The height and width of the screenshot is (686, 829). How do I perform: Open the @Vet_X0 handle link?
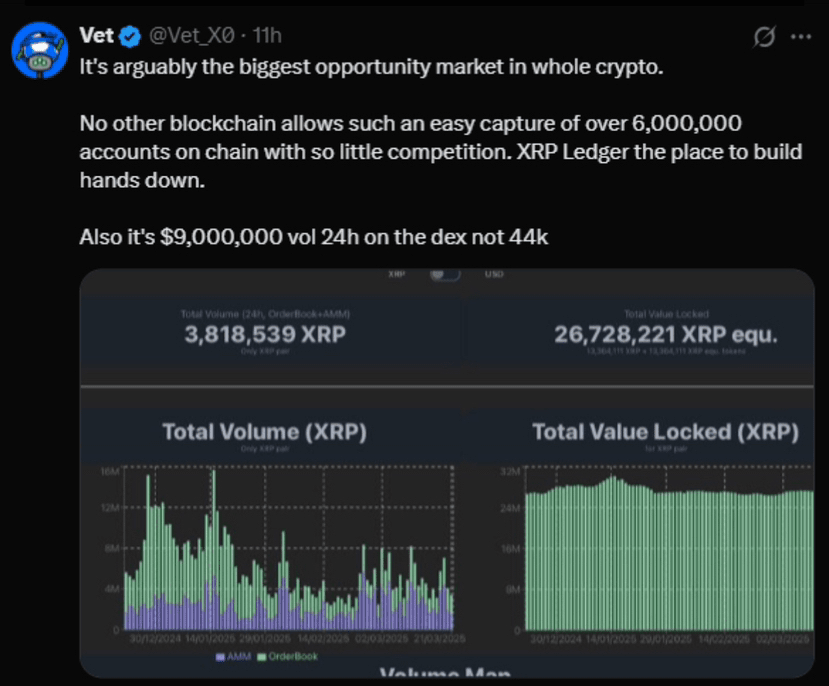194,37
